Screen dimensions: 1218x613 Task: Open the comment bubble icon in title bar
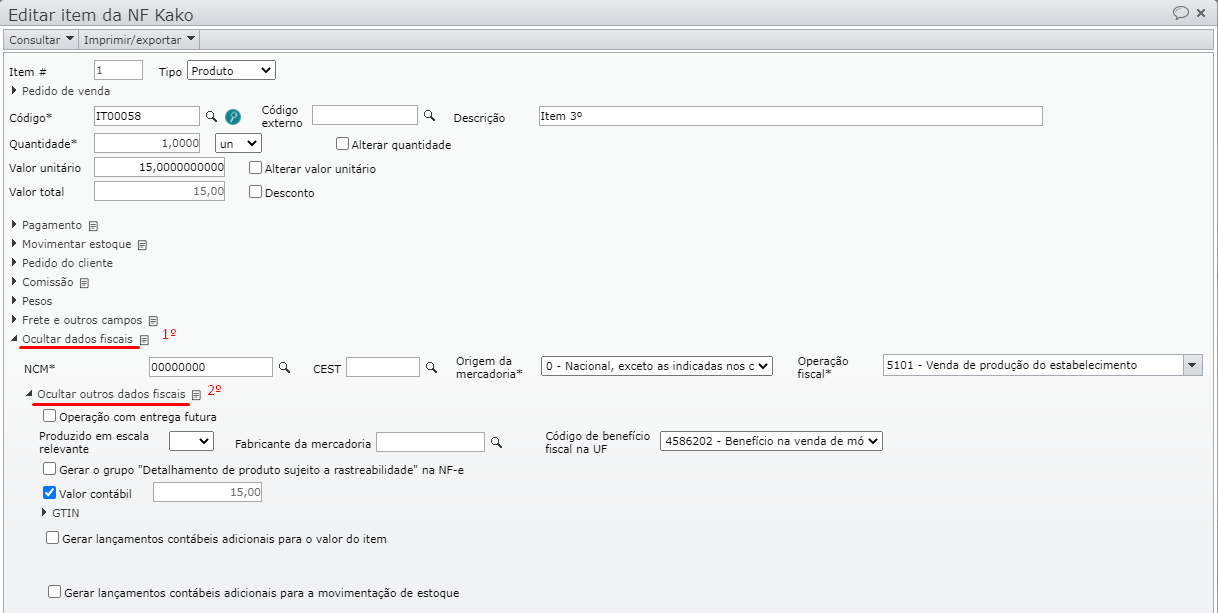coord(1180,13)
